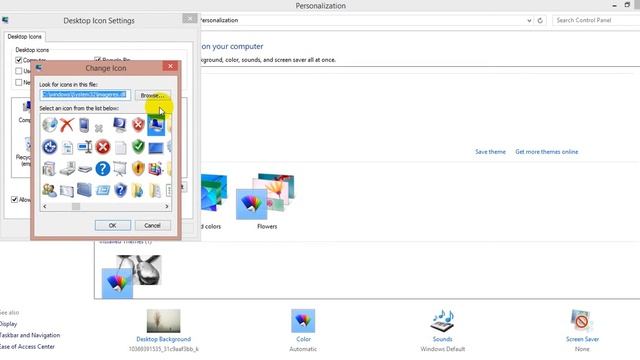
Task: Close the Desktop Icon Settings dialog
Action: pos(189,19)
